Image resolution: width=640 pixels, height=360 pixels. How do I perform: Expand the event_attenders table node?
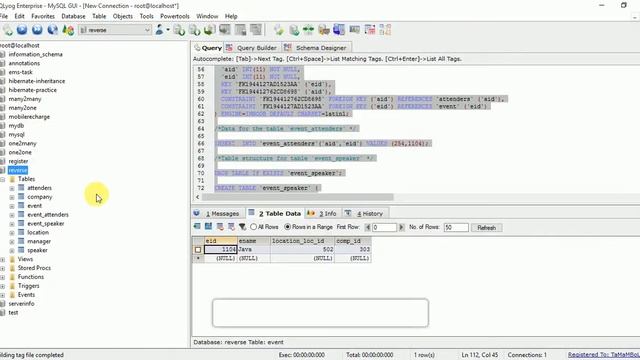pos(12,215)
